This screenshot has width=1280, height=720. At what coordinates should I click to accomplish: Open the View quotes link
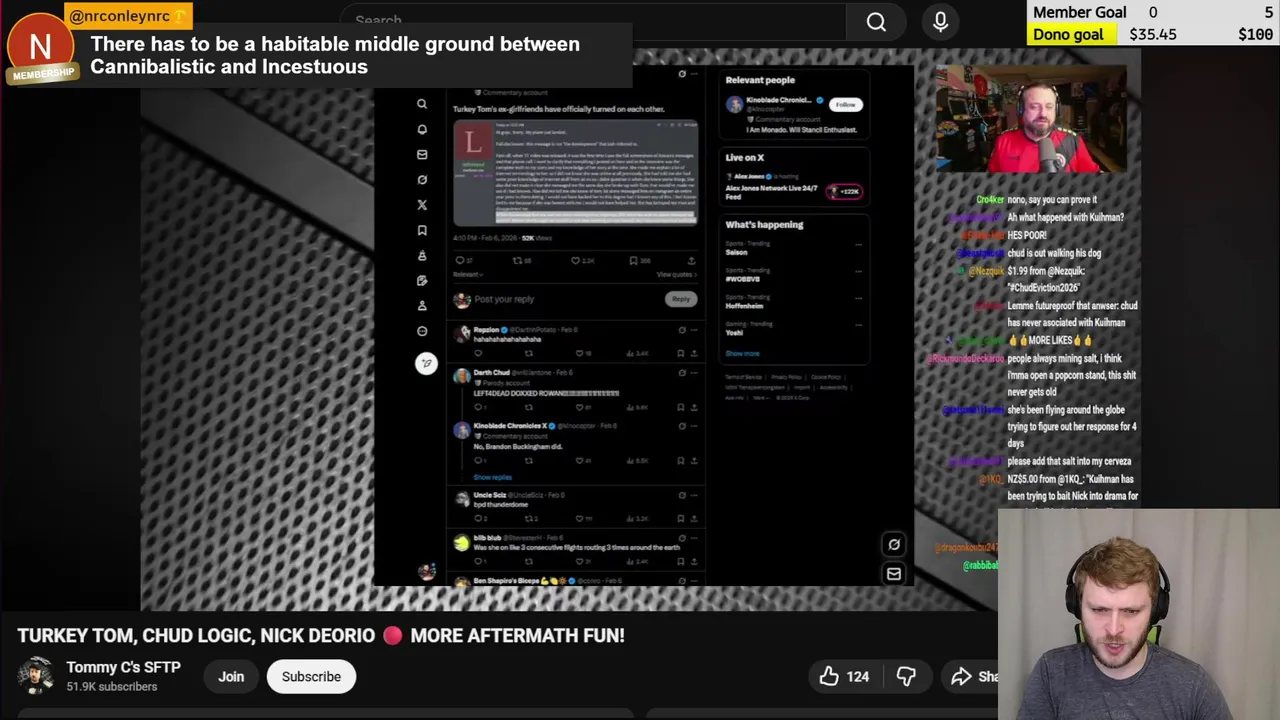675,274
